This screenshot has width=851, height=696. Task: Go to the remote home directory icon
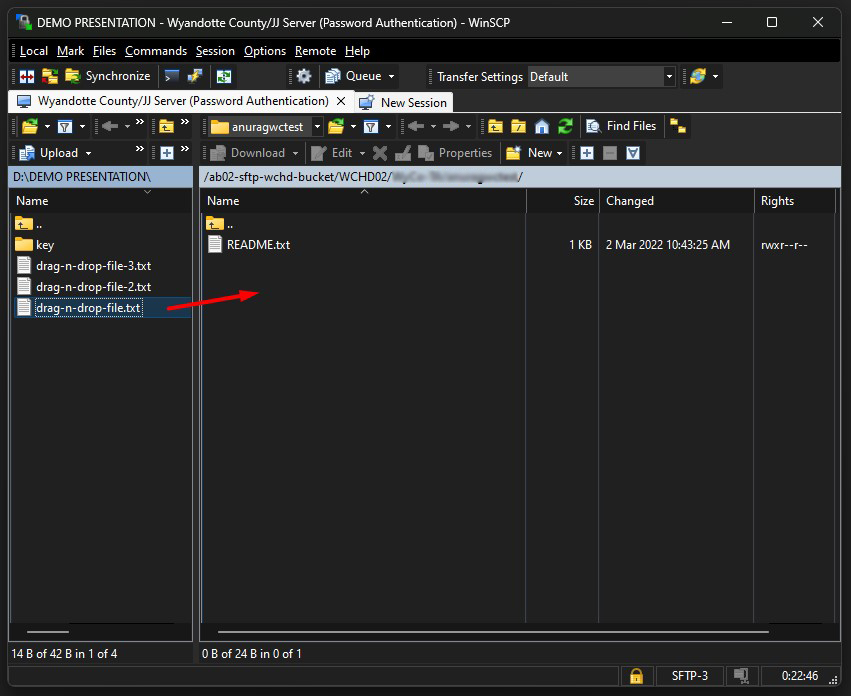pyautogui.click(x=542, y=126)
